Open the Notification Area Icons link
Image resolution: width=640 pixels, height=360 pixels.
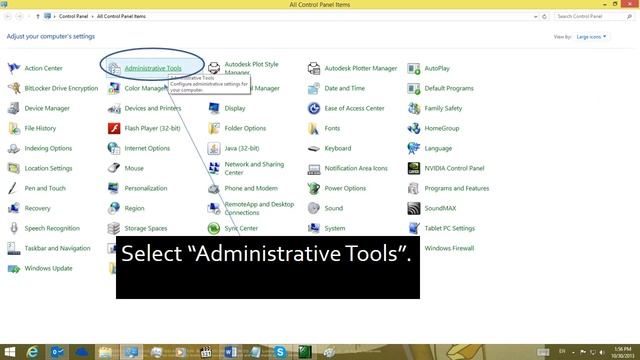pos(356,168)
